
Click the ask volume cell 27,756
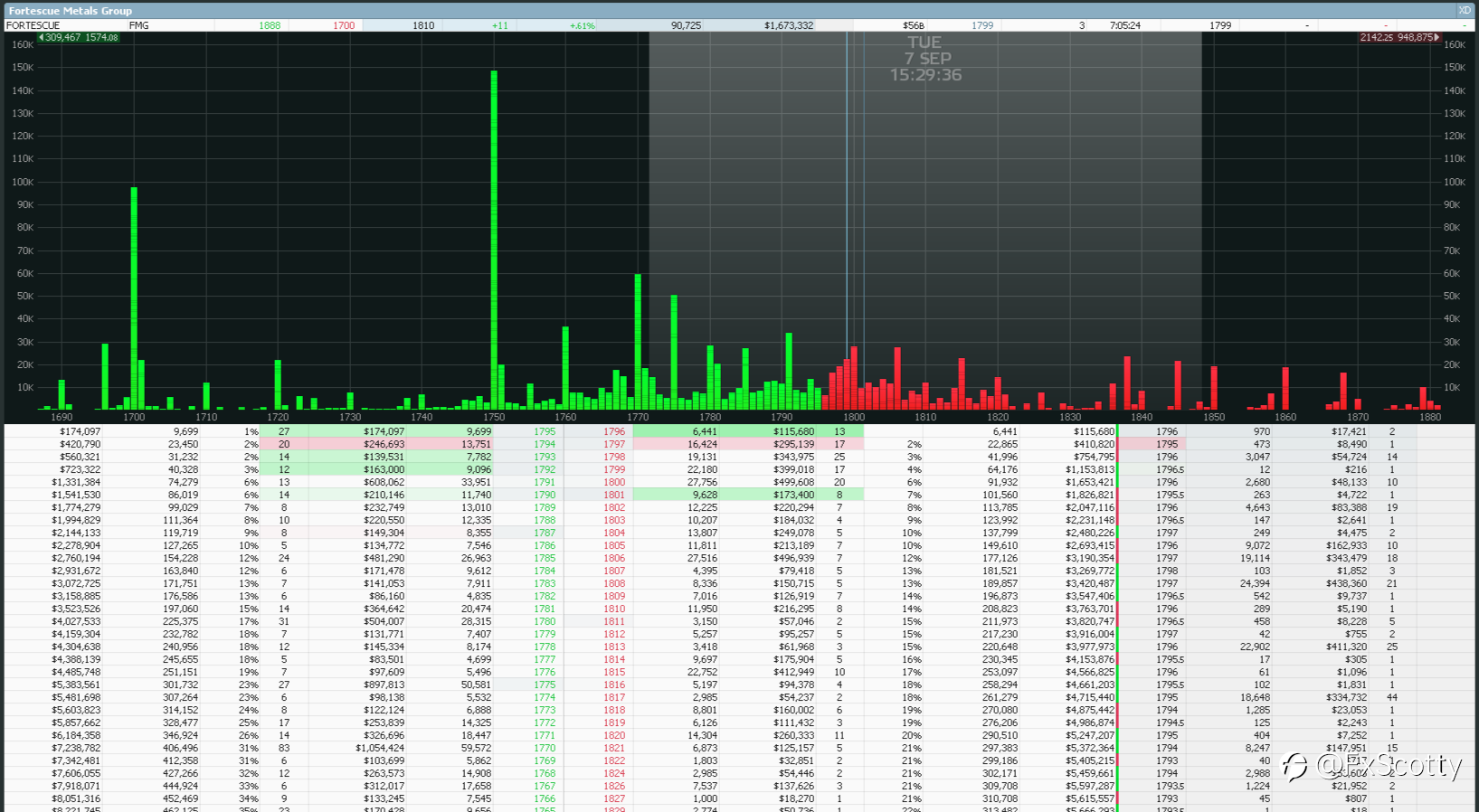(x=702, y=482)
